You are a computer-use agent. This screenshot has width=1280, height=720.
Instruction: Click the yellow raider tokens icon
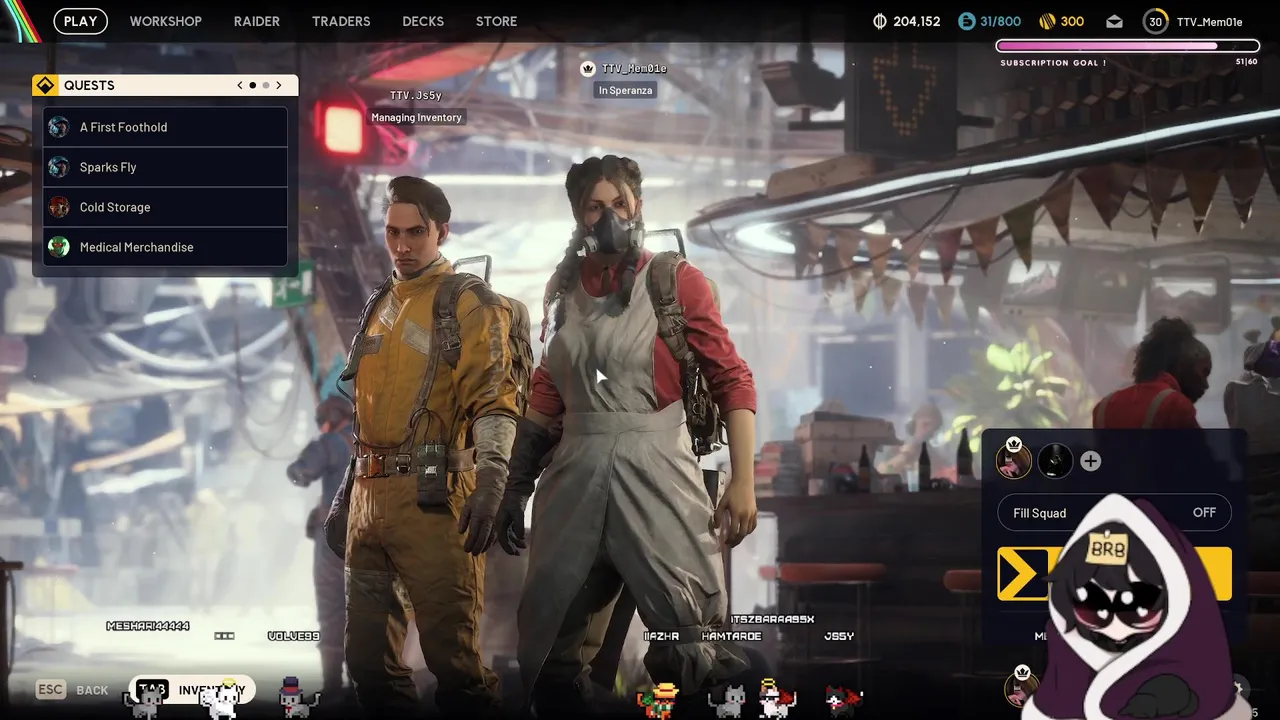1047,21
